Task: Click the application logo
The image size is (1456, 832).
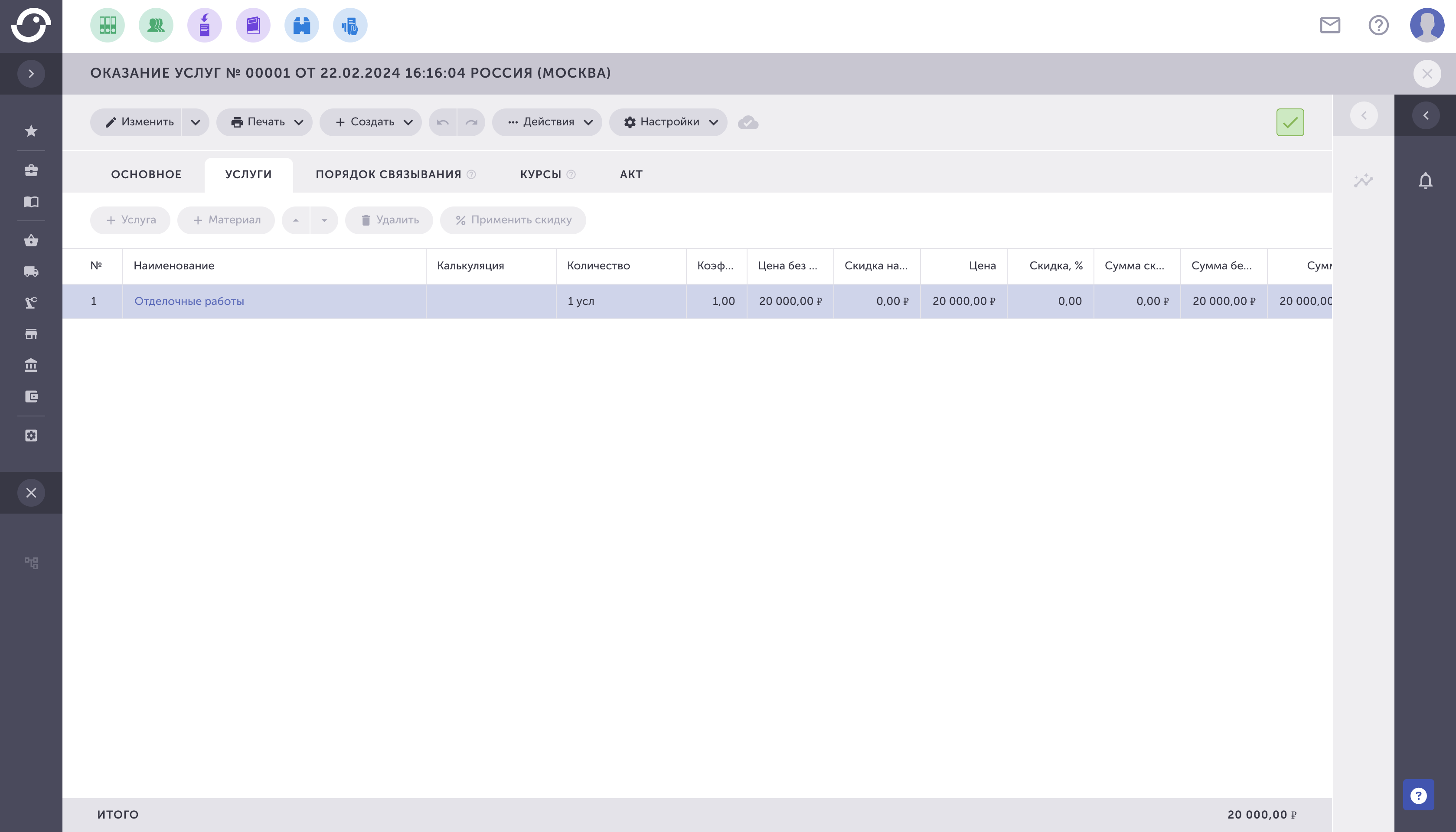Action: click(31, 25)
